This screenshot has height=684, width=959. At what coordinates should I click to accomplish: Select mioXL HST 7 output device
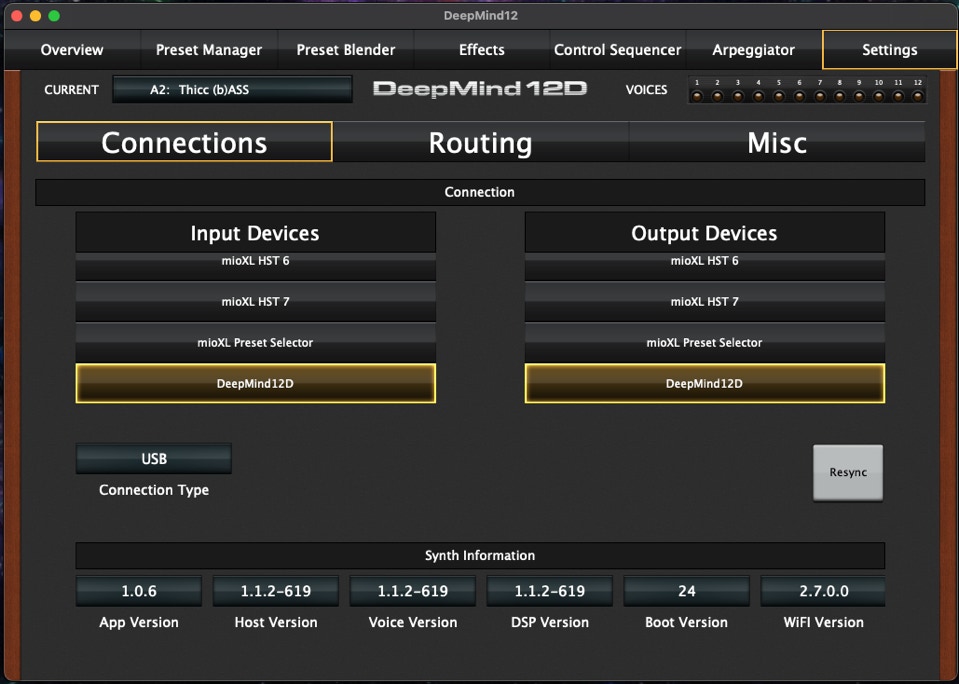[705, 302]
